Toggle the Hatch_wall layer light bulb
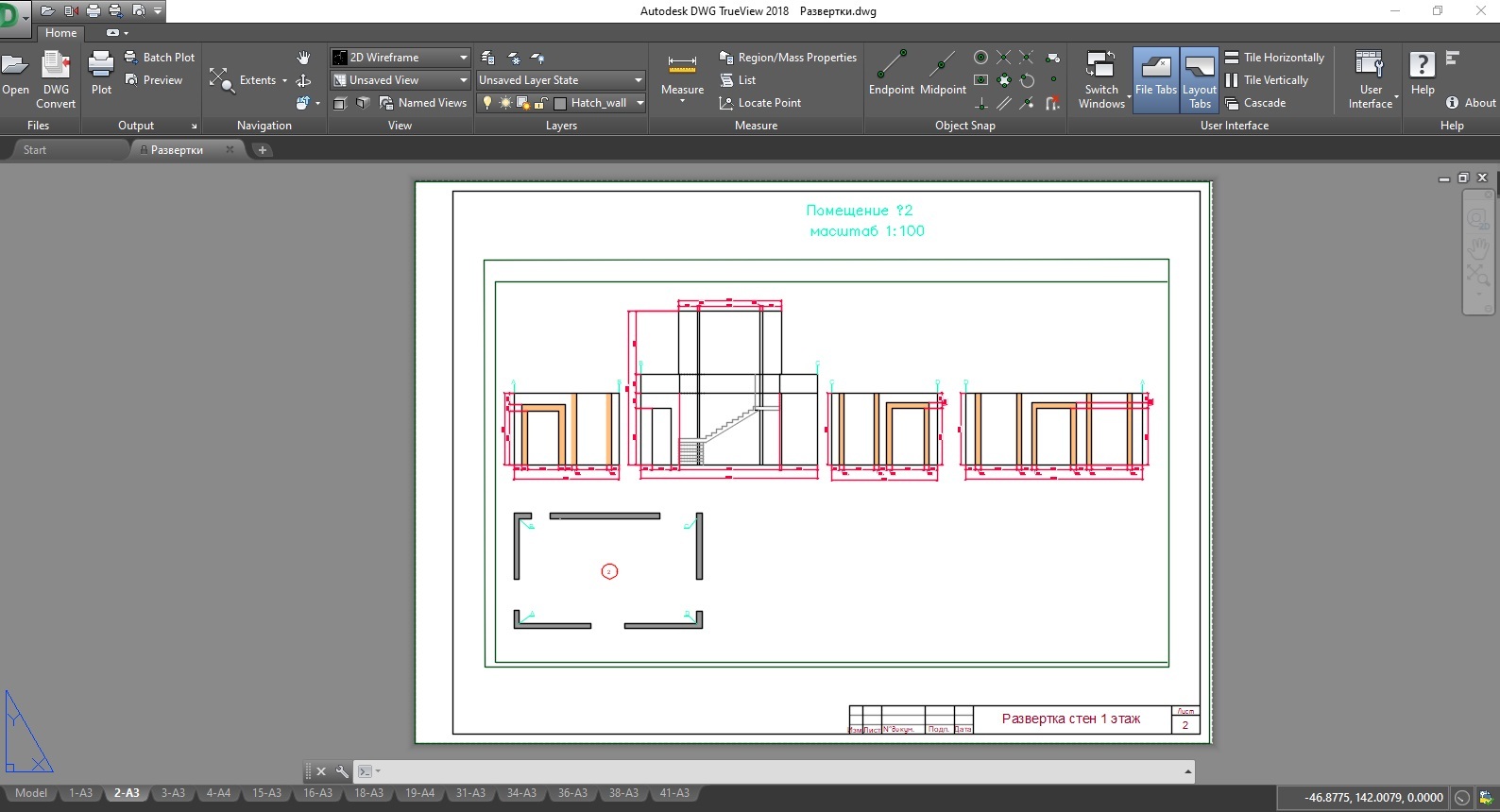 tap(487, 103)
